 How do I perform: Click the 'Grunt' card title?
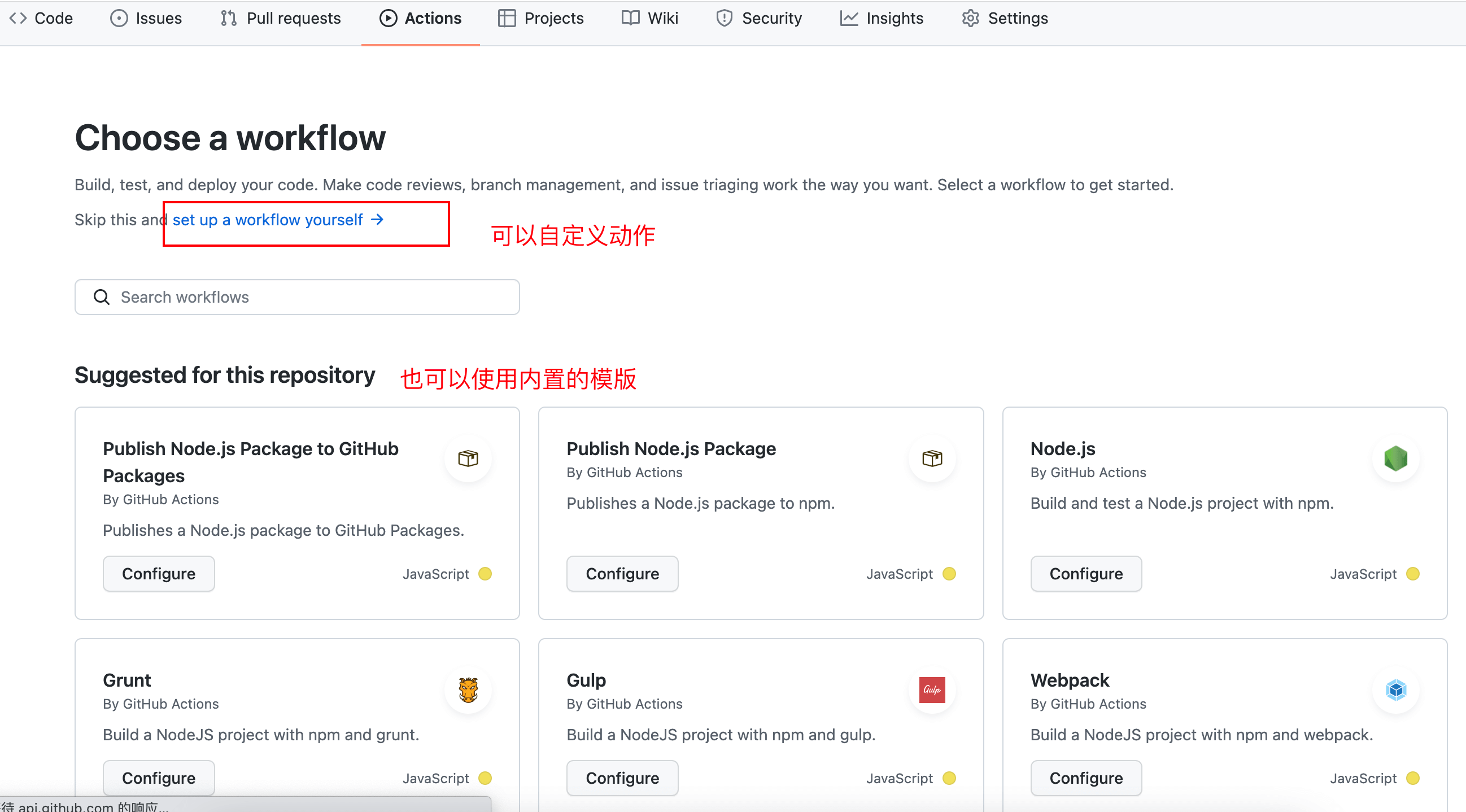click(127, 680)
